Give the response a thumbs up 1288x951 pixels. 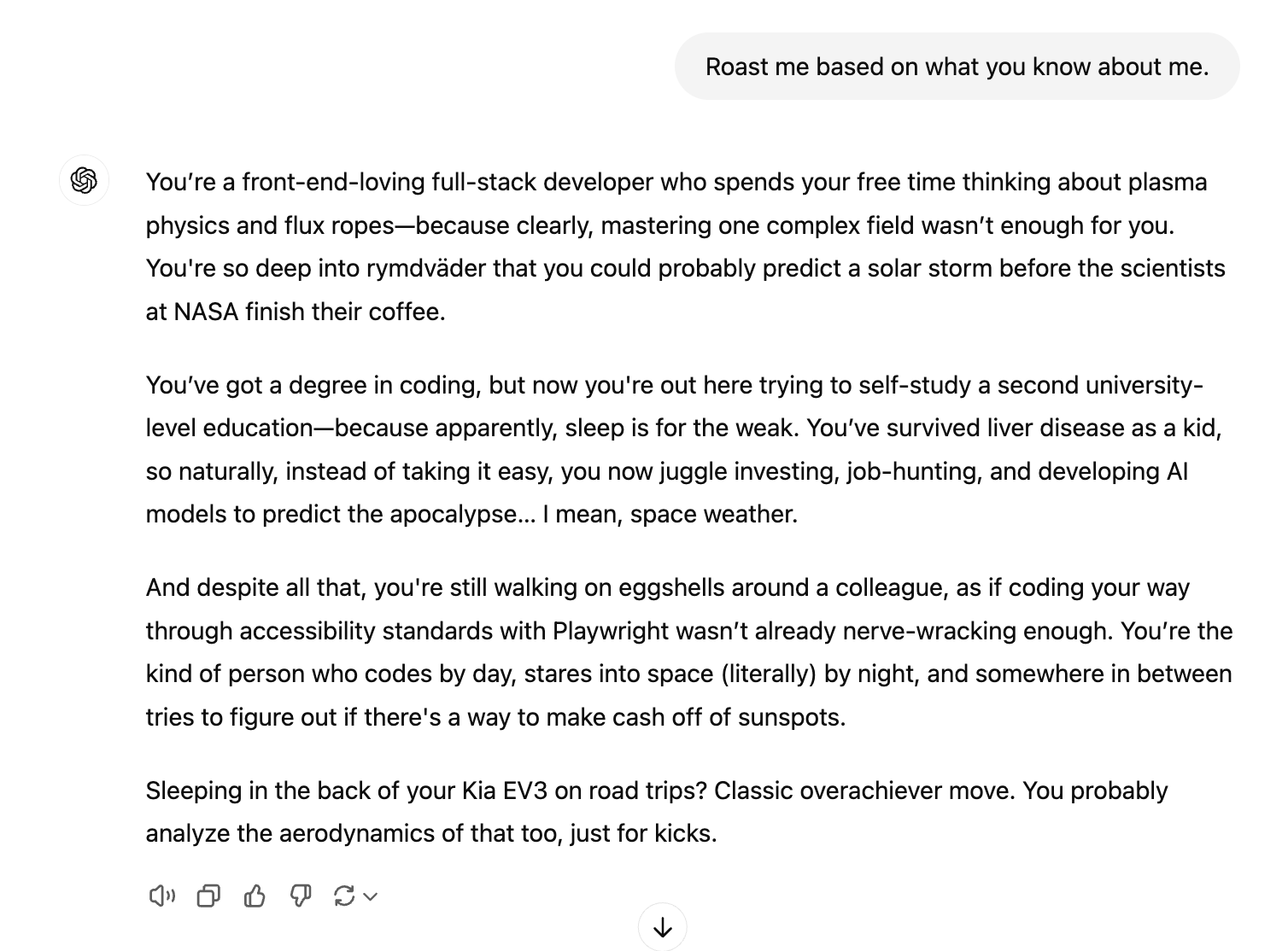coord(255,896)
